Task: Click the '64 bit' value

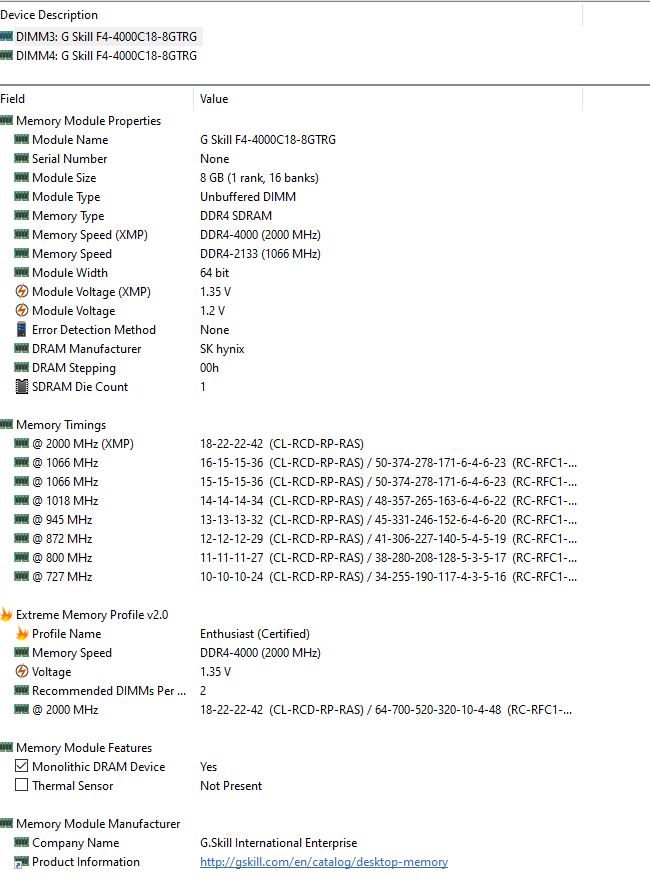Action: [x=214, y=273]
